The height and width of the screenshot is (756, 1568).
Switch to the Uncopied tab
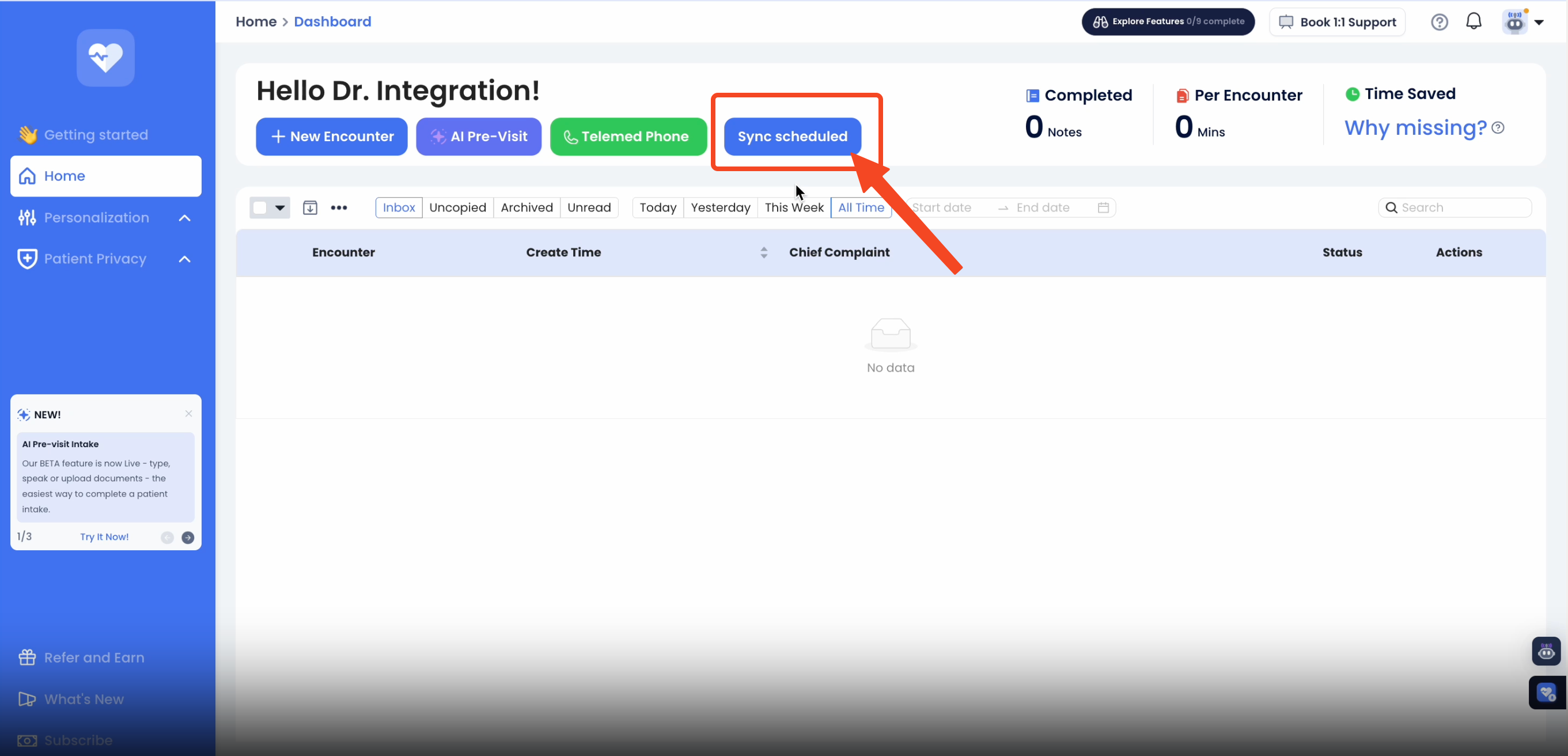[x=457, y=207]
